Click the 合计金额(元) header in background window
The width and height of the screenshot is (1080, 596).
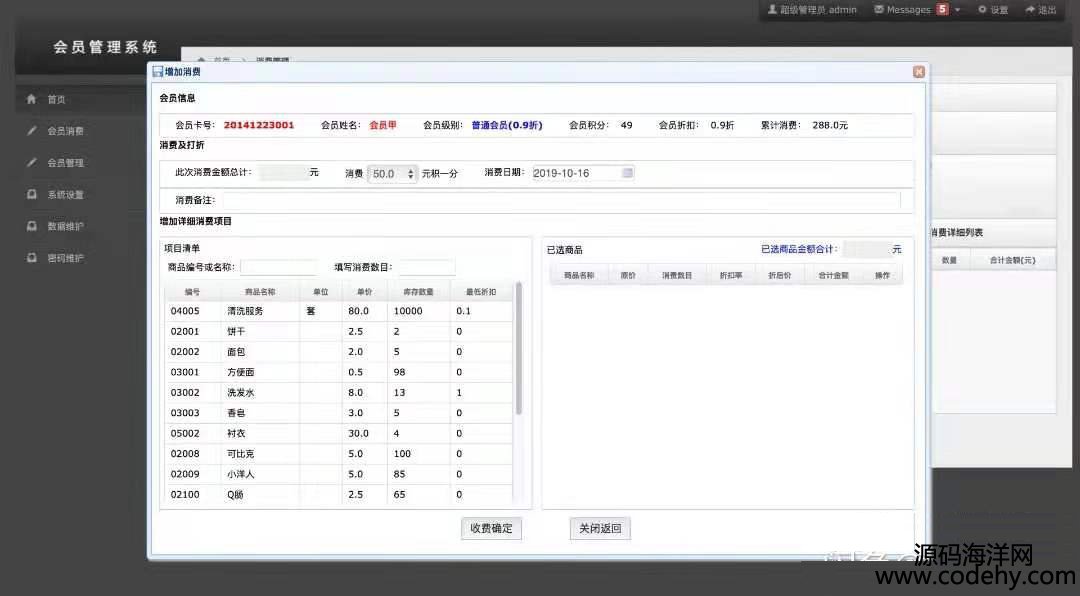tap(1012, 260)
